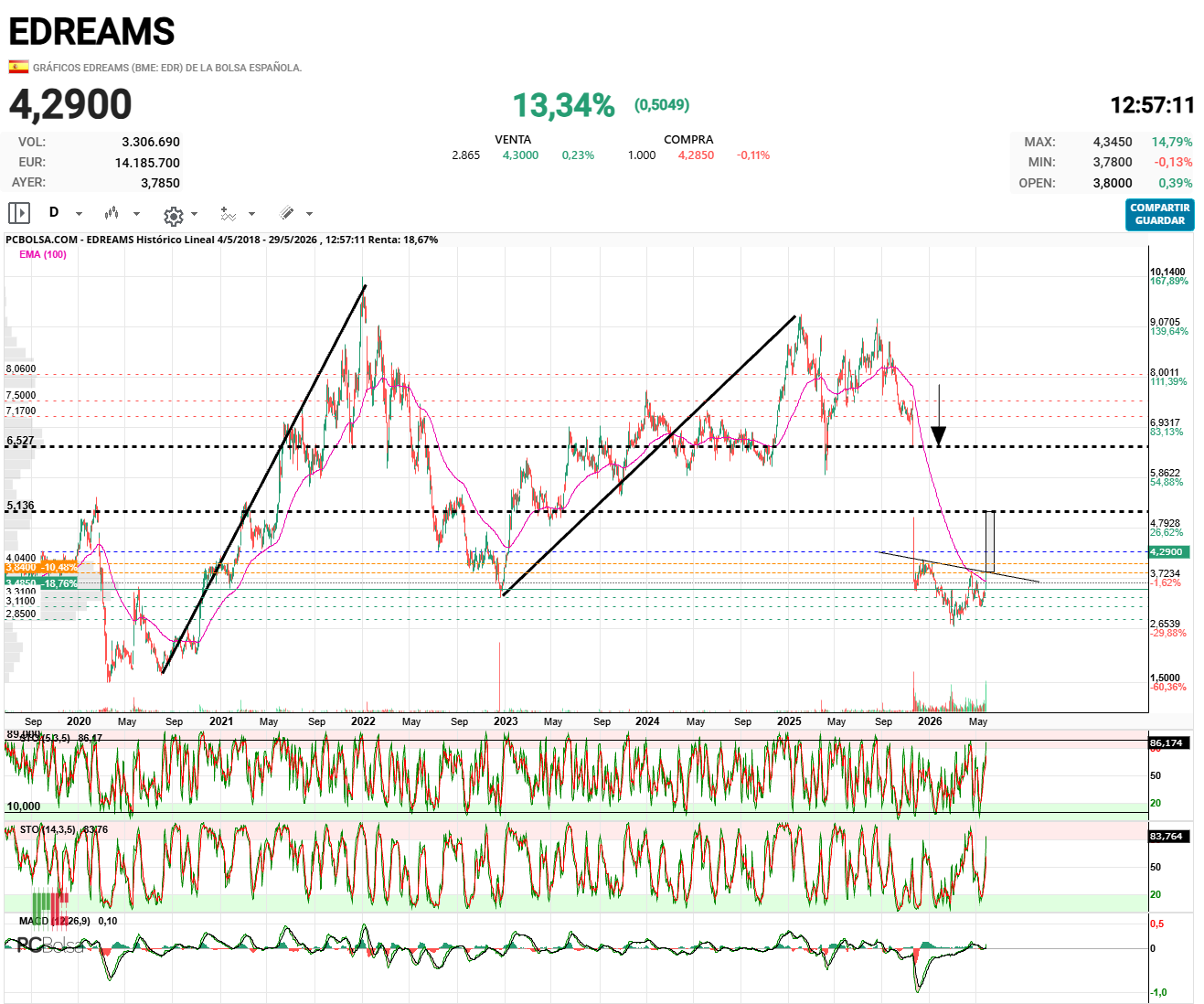The image size is (1204, 1004).
Task: Click the COMPRA price 4,2850
Action: tap(696, 155)
